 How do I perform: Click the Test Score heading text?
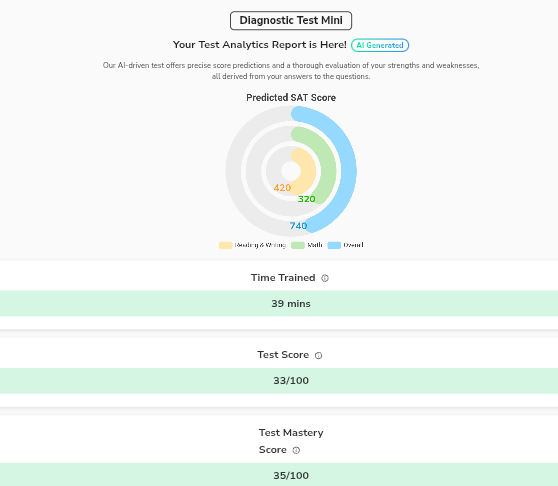(x=283, y=355)
